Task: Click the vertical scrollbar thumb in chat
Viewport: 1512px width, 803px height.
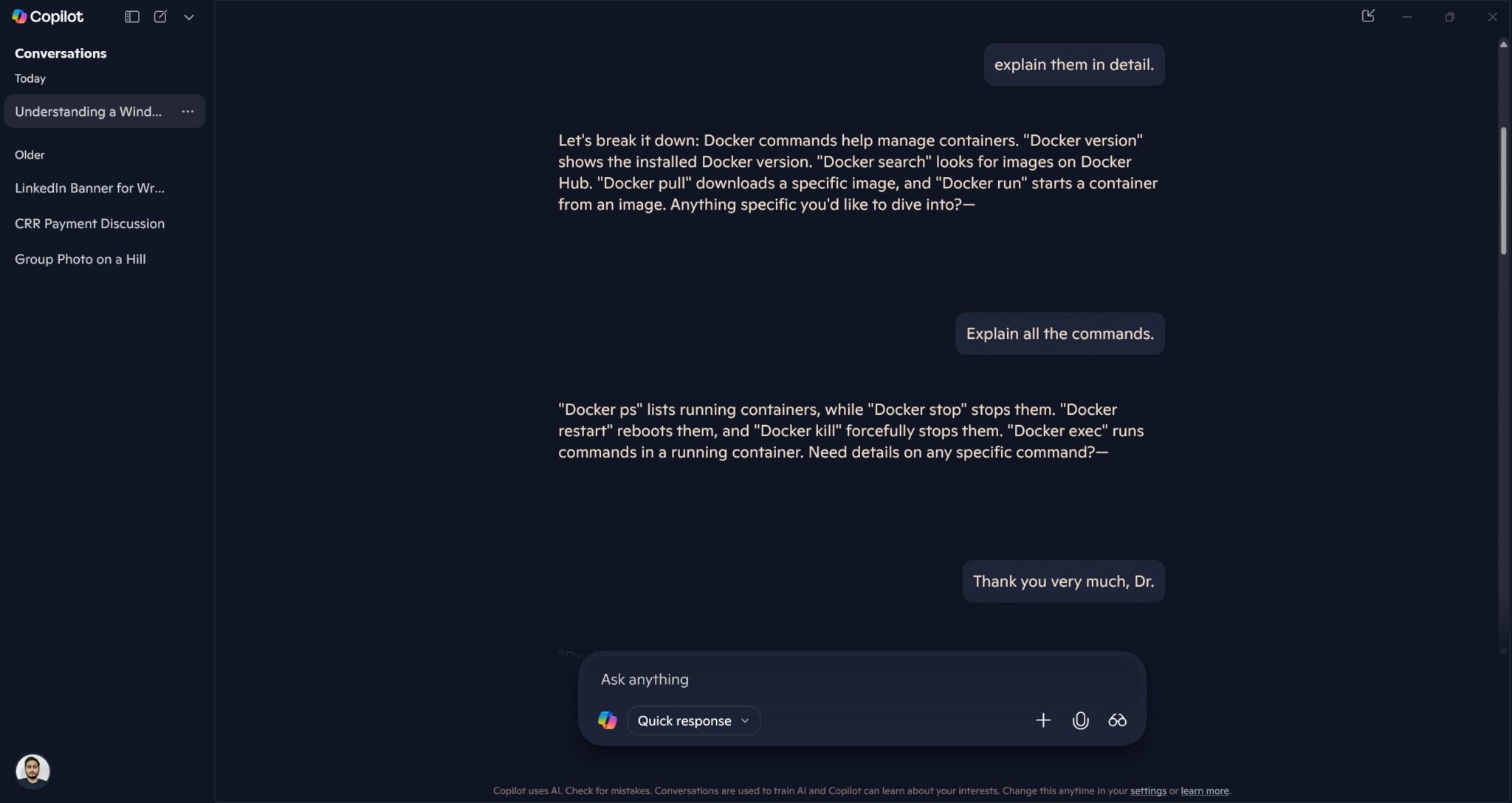Action: pos(1503,192)
